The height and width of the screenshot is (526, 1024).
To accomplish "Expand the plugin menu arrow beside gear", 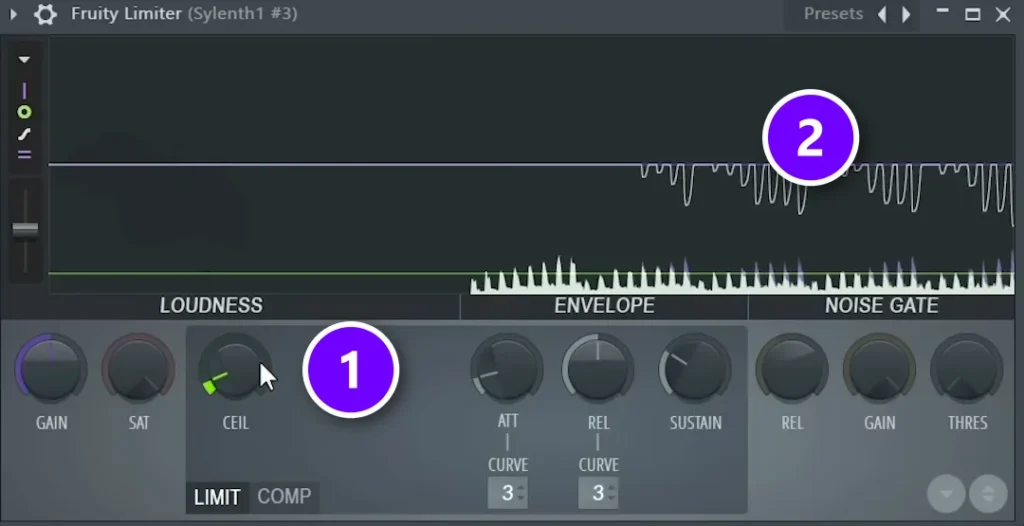I will pos(13,14).
